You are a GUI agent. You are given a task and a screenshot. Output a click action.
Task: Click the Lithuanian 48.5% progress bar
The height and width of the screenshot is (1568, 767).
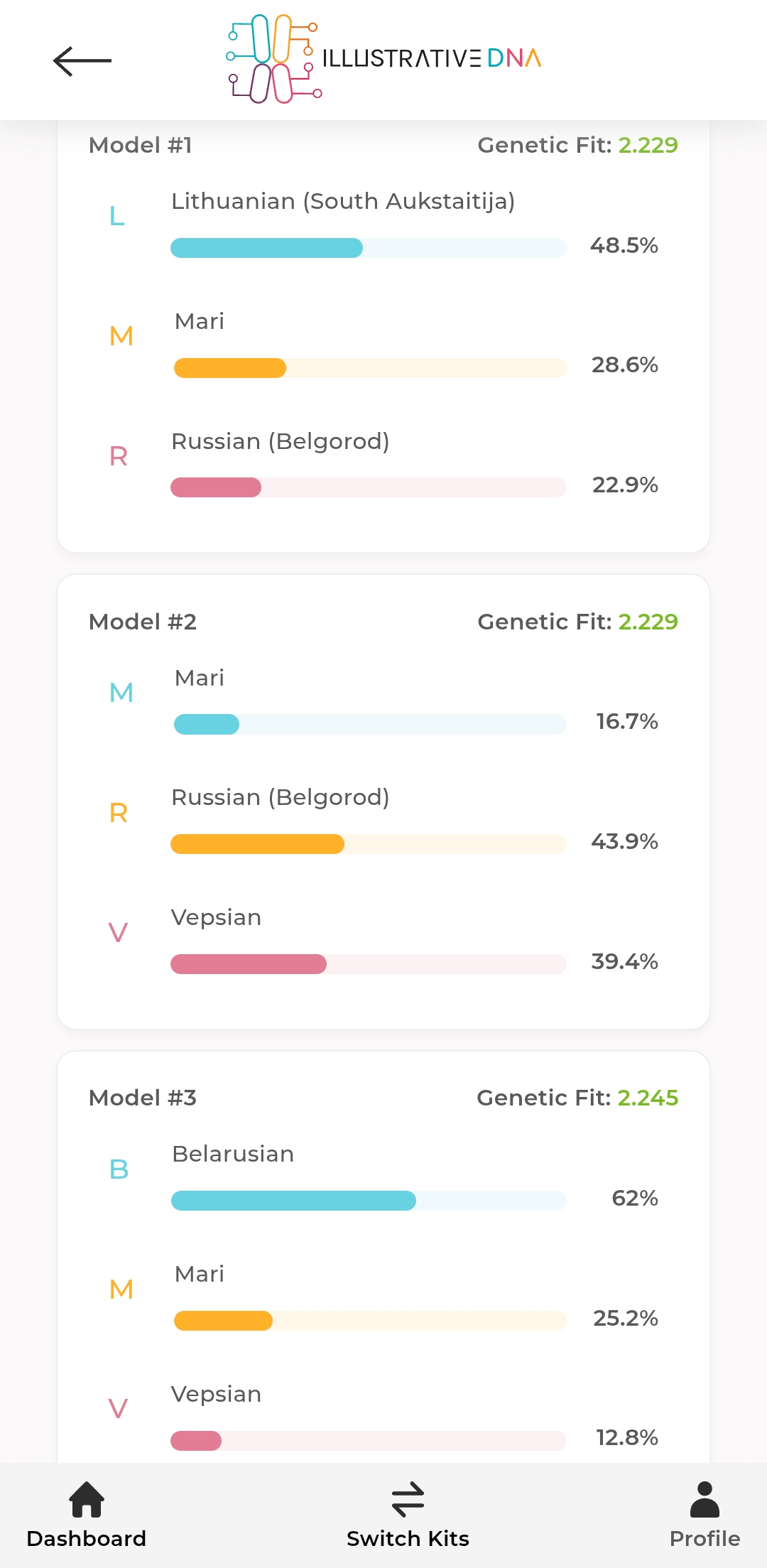[368, 248]
